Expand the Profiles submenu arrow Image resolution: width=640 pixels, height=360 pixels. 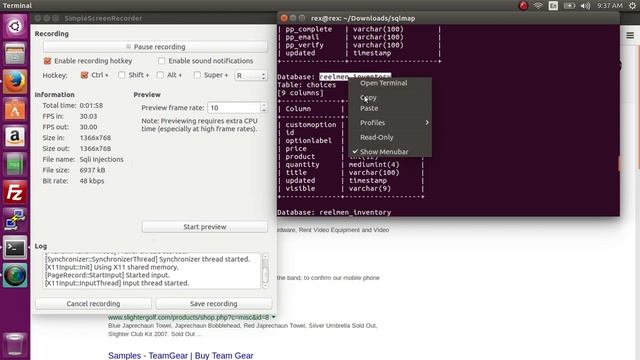(427, 122)
